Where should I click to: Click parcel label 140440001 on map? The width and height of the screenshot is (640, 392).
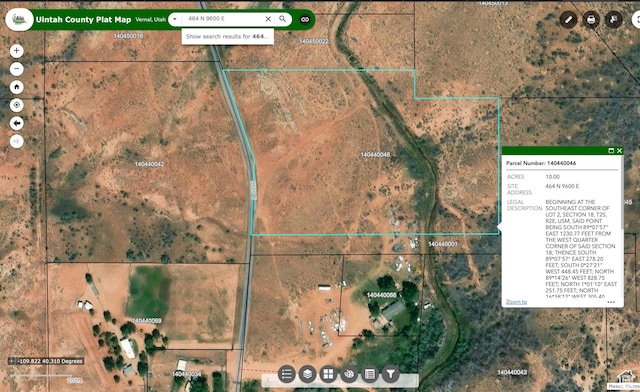pyautogui.click(x=443, y=244)
